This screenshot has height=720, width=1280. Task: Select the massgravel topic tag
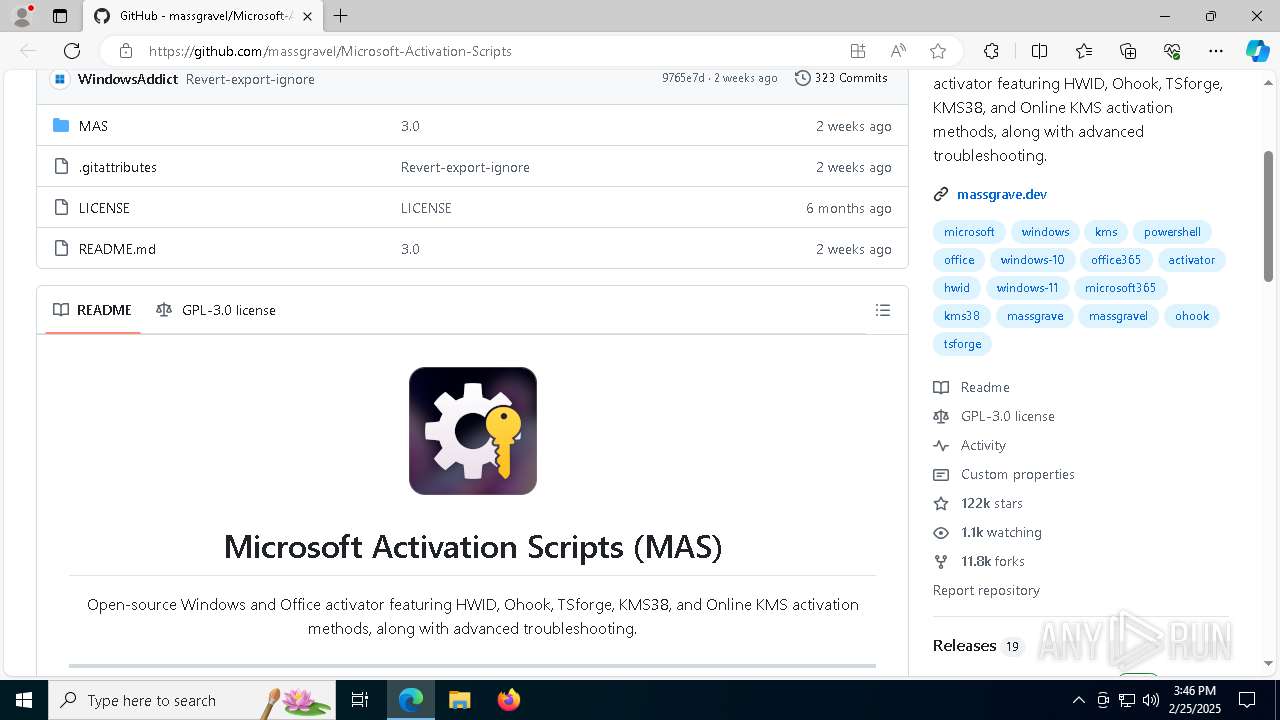tap(1118, 316)
